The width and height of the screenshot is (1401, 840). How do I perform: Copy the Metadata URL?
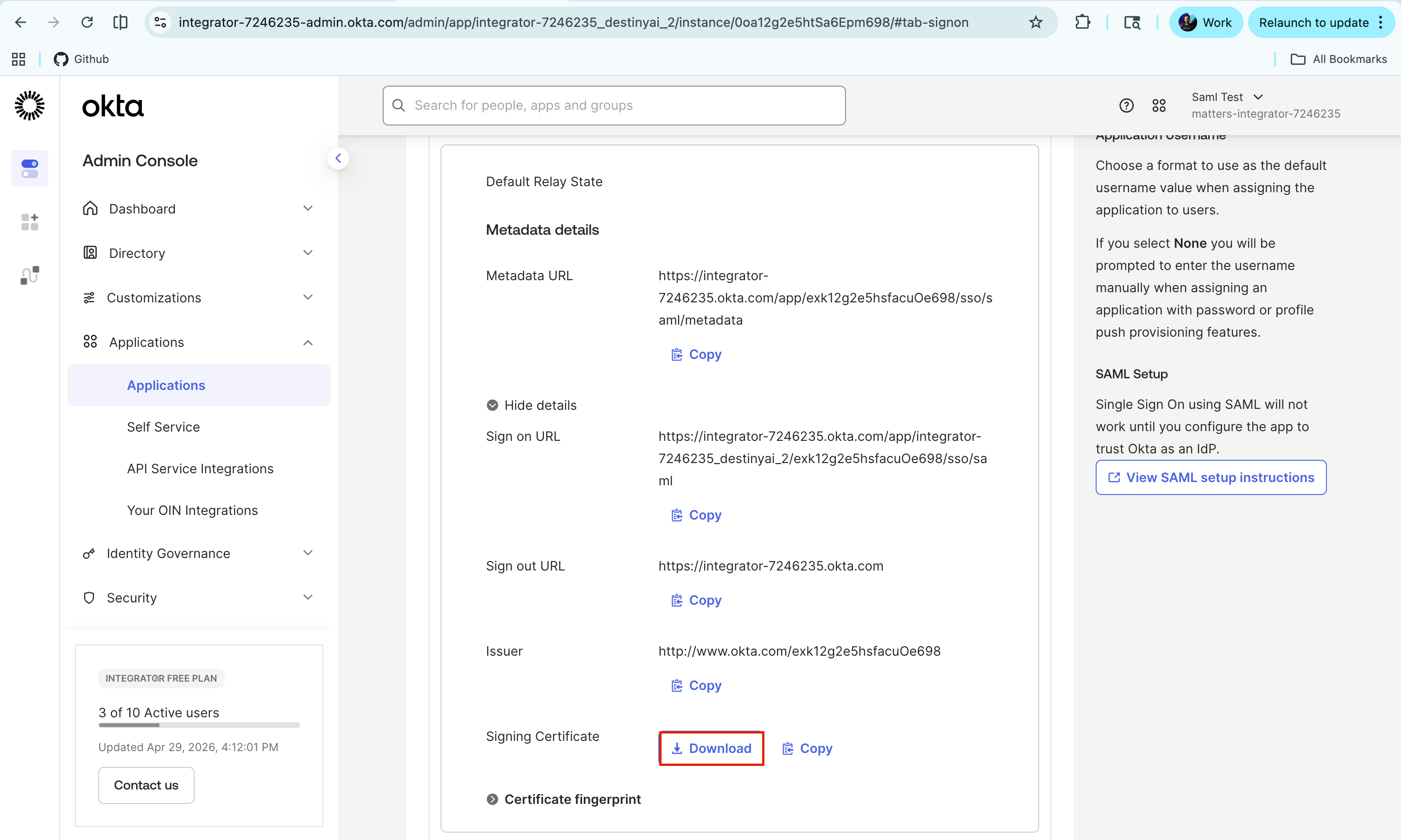click(696, 354)
